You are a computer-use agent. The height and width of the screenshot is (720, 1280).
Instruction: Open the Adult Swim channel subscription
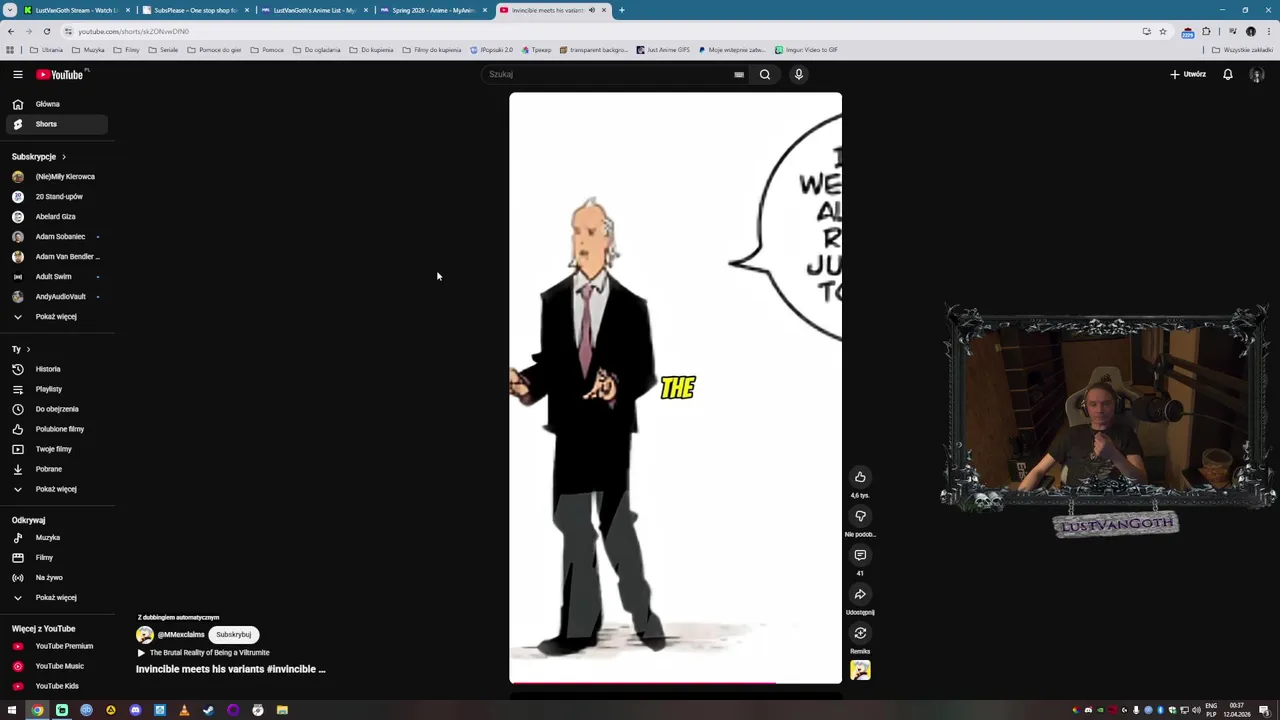click(57, 277)
